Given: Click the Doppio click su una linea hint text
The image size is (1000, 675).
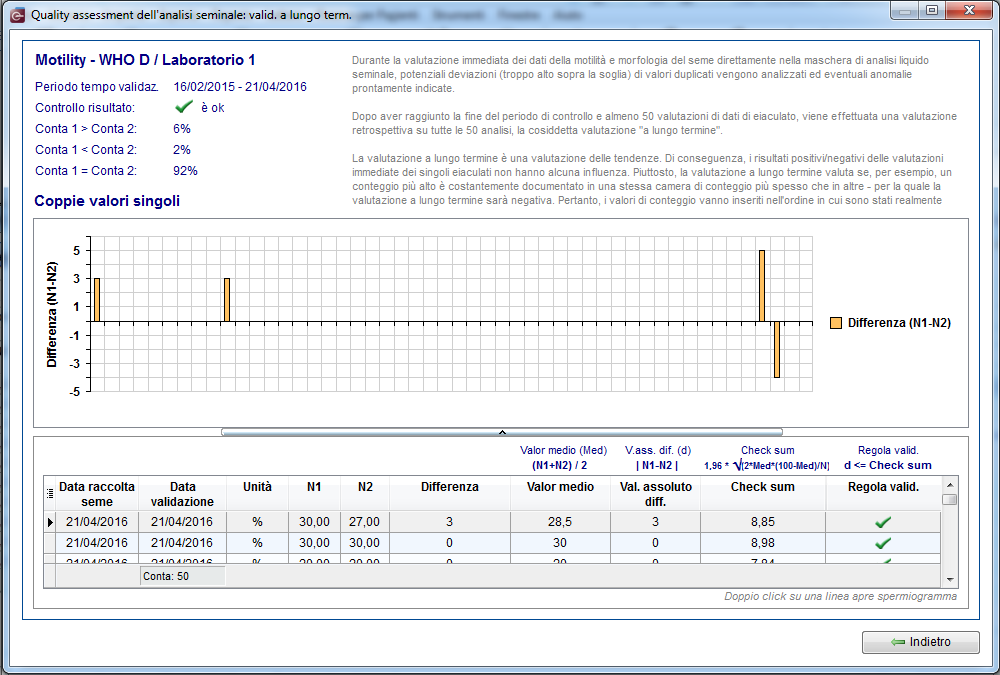Looking at the screenshot, I should [x=841, y=596].
